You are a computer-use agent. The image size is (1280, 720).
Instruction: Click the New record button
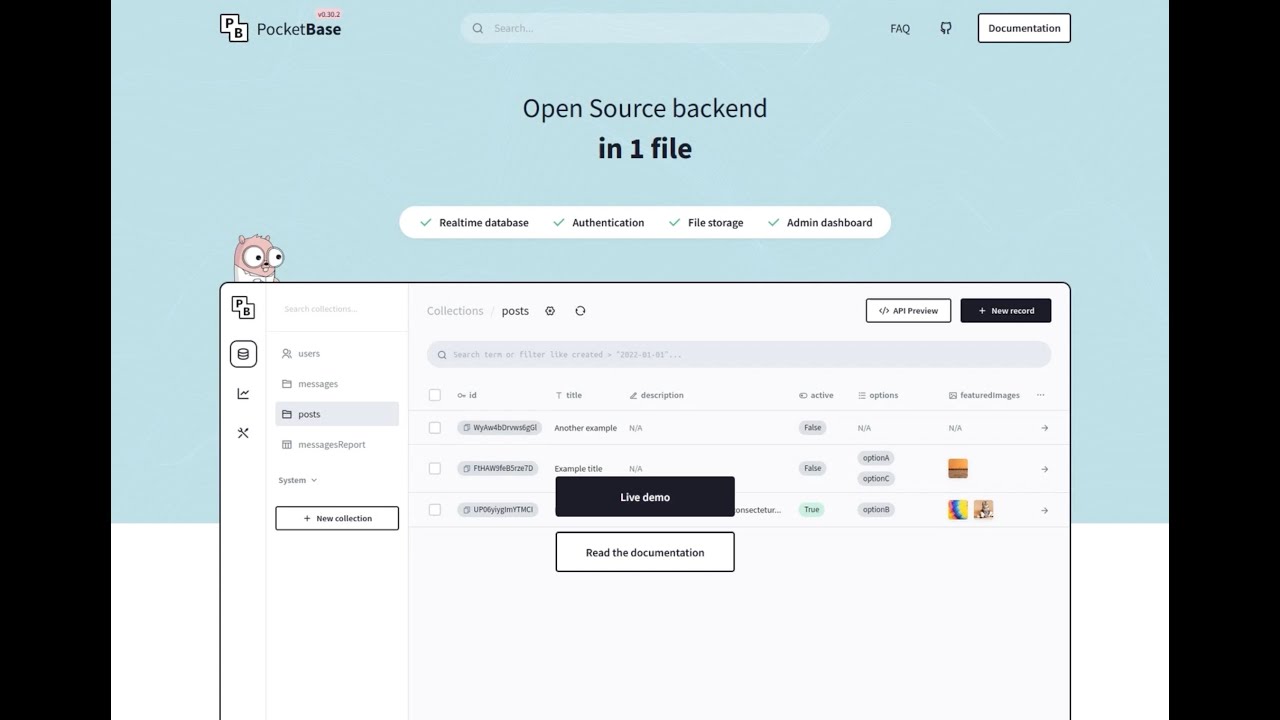point(1006,311)
